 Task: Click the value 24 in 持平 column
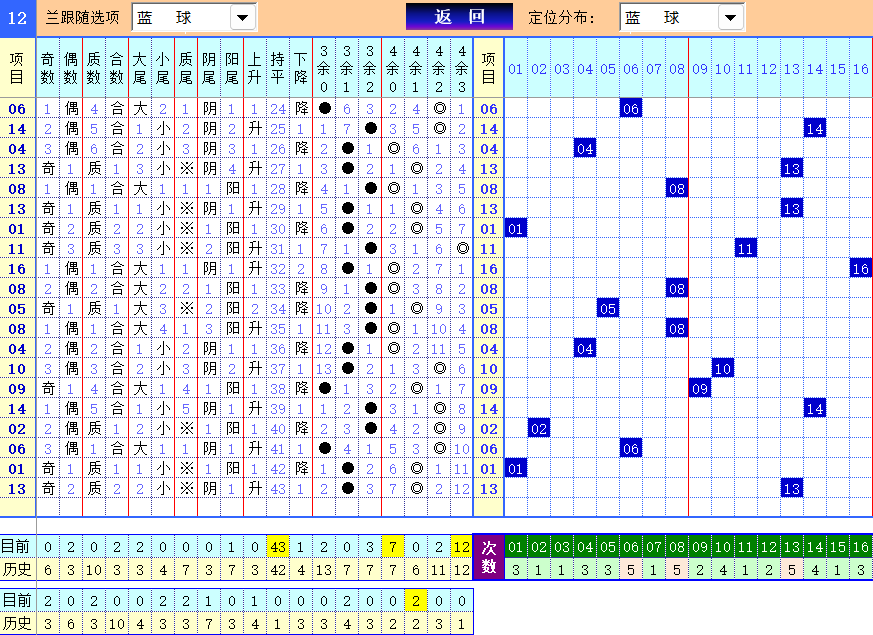278,109
